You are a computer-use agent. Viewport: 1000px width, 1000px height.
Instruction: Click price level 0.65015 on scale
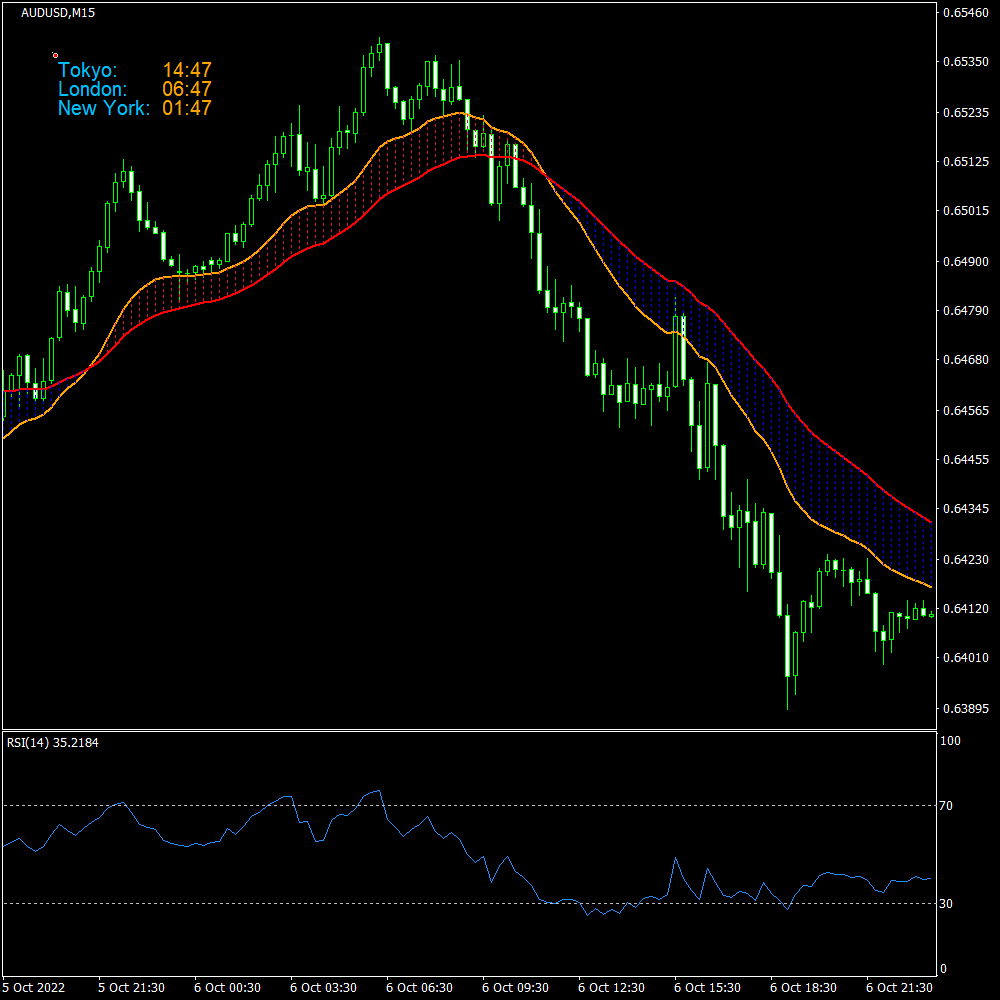coord(966,211)
